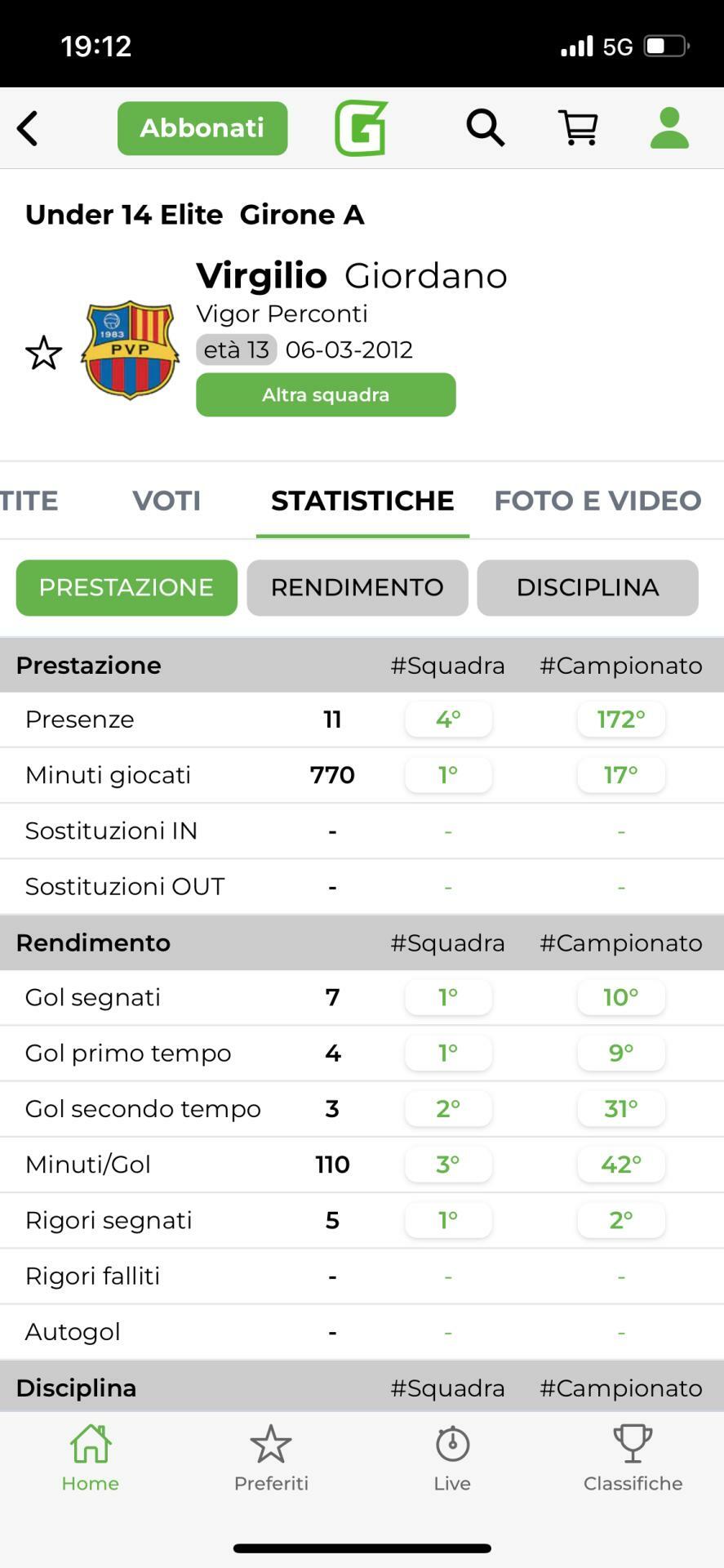Select the RENDIMENTO filter
The image size is (724, 1568).
tap(358, 587)
